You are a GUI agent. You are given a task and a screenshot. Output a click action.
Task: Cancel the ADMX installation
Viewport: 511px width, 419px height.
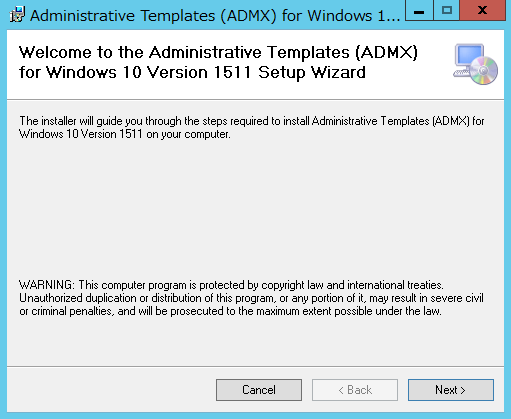click(259, 390)
